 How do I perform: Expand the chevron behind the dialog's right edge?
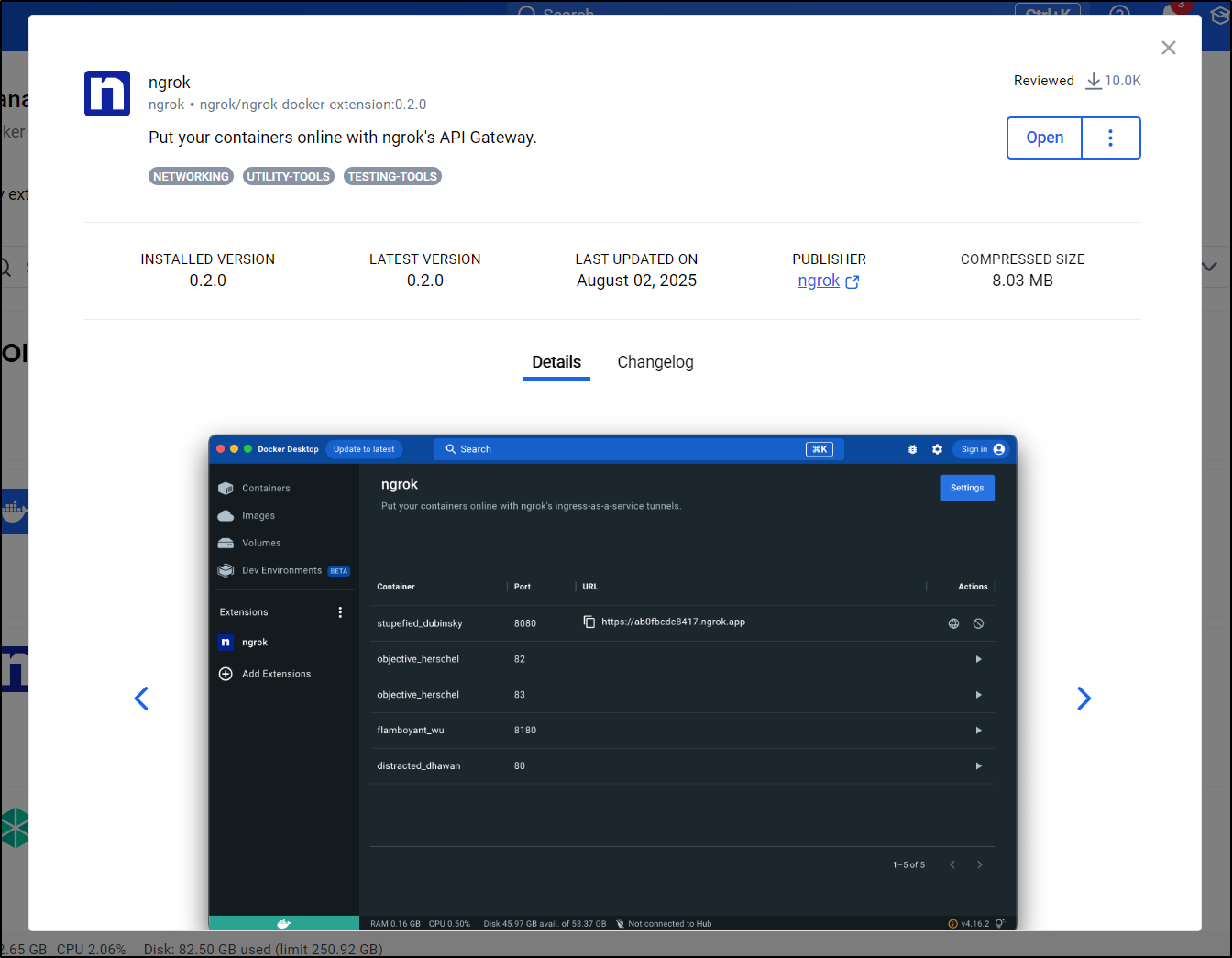[1210, 267]
